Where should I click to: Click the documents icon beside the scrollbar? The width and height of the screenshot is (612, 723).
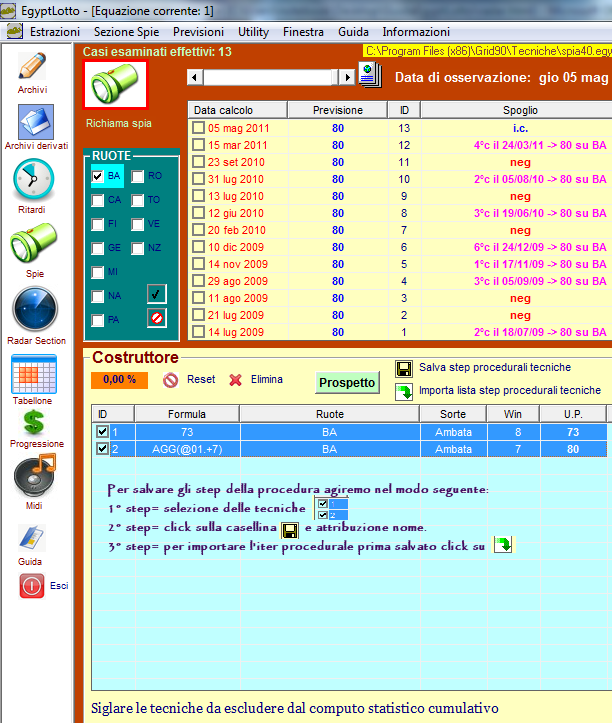[370, 76]
